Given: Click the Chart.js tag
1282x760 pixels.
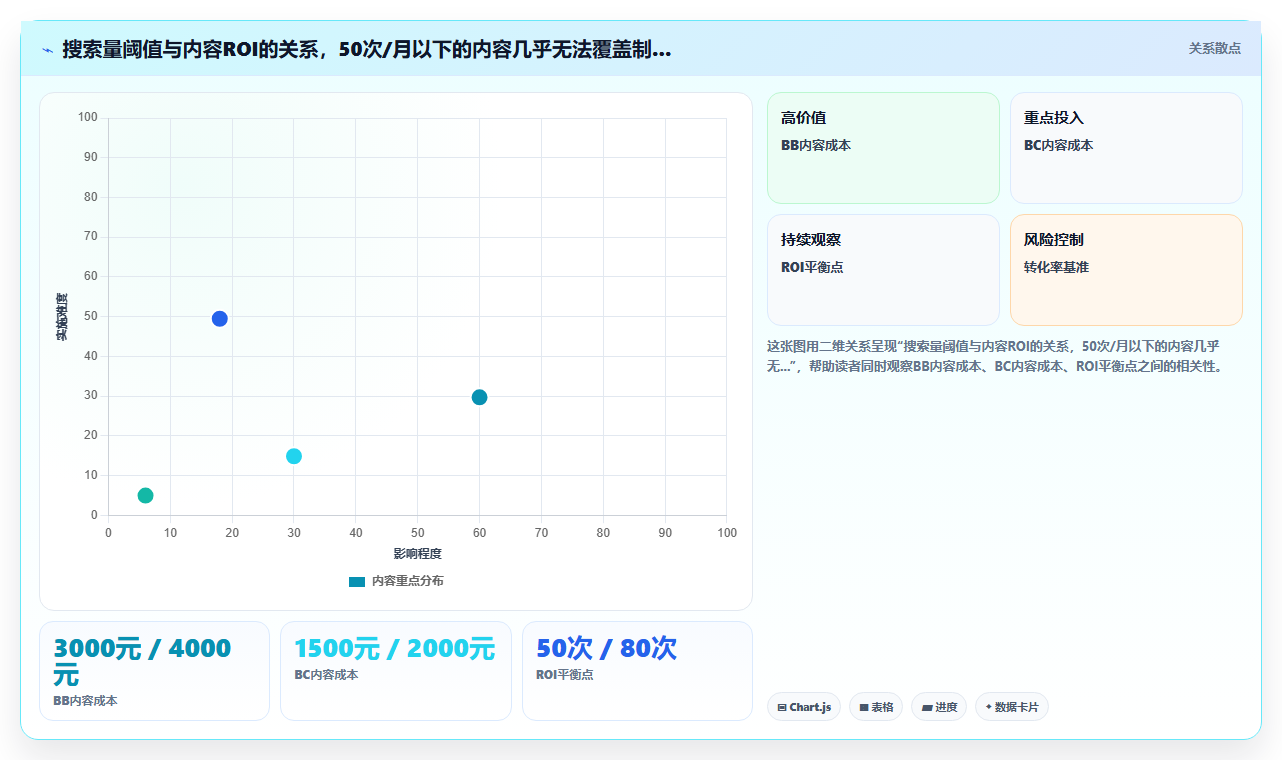Looking at the screenshot, I should (x=804, y=707).
